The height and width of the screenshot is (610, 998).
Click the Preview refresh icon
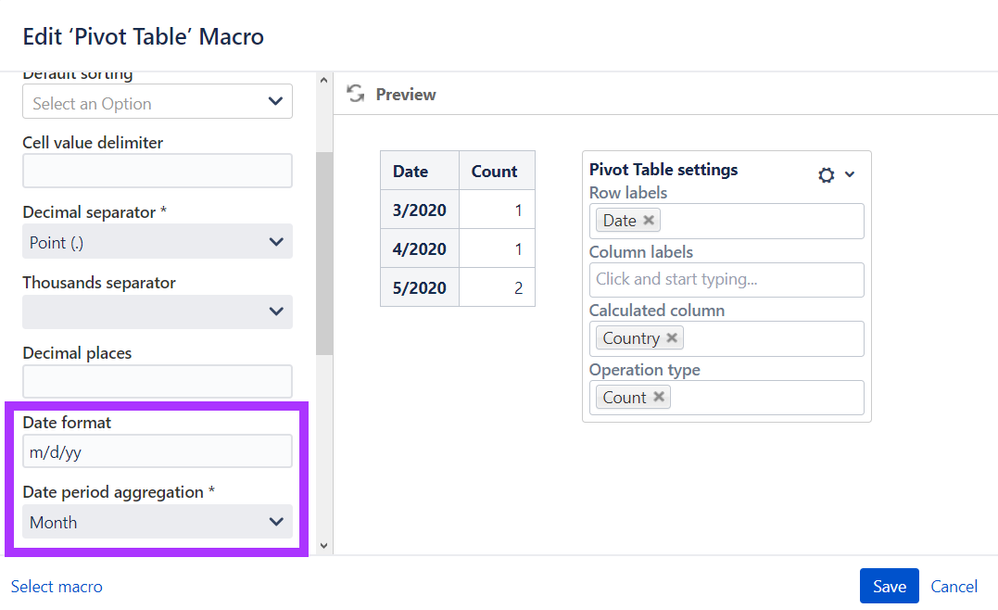[x=354, y=94]
